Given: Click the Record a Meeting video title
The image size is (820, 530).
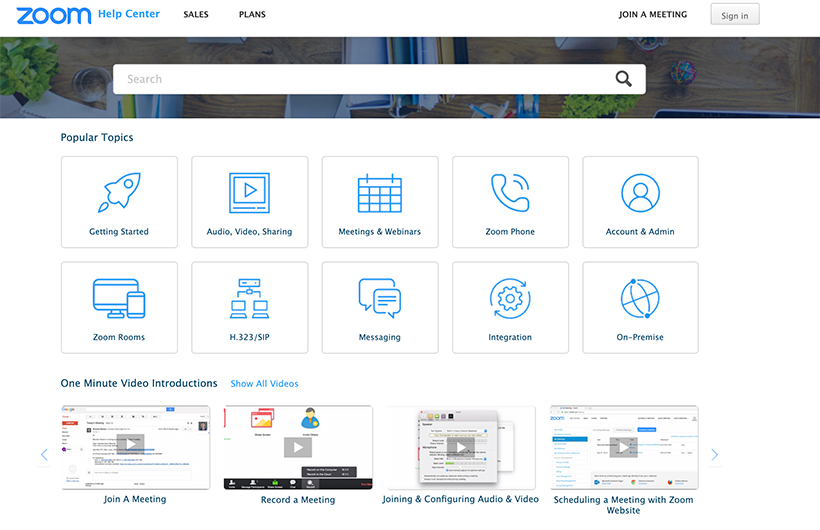Looking at the screenshot, I should tap(298, 500).
